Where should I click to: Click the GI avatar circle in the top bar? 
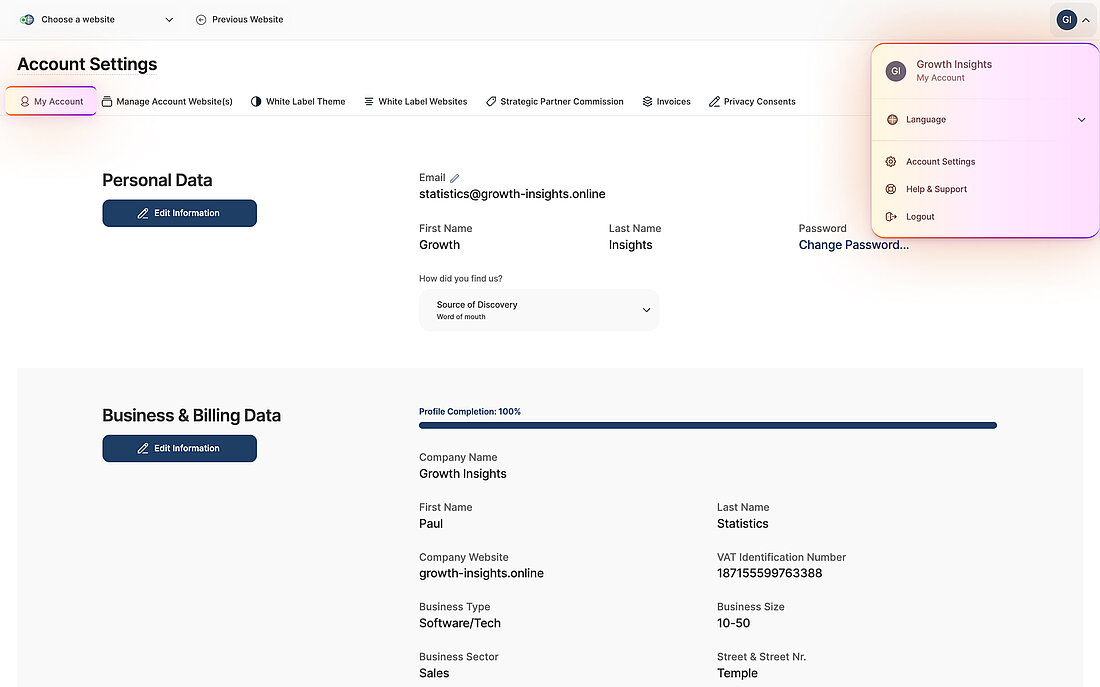point(1066,19)
